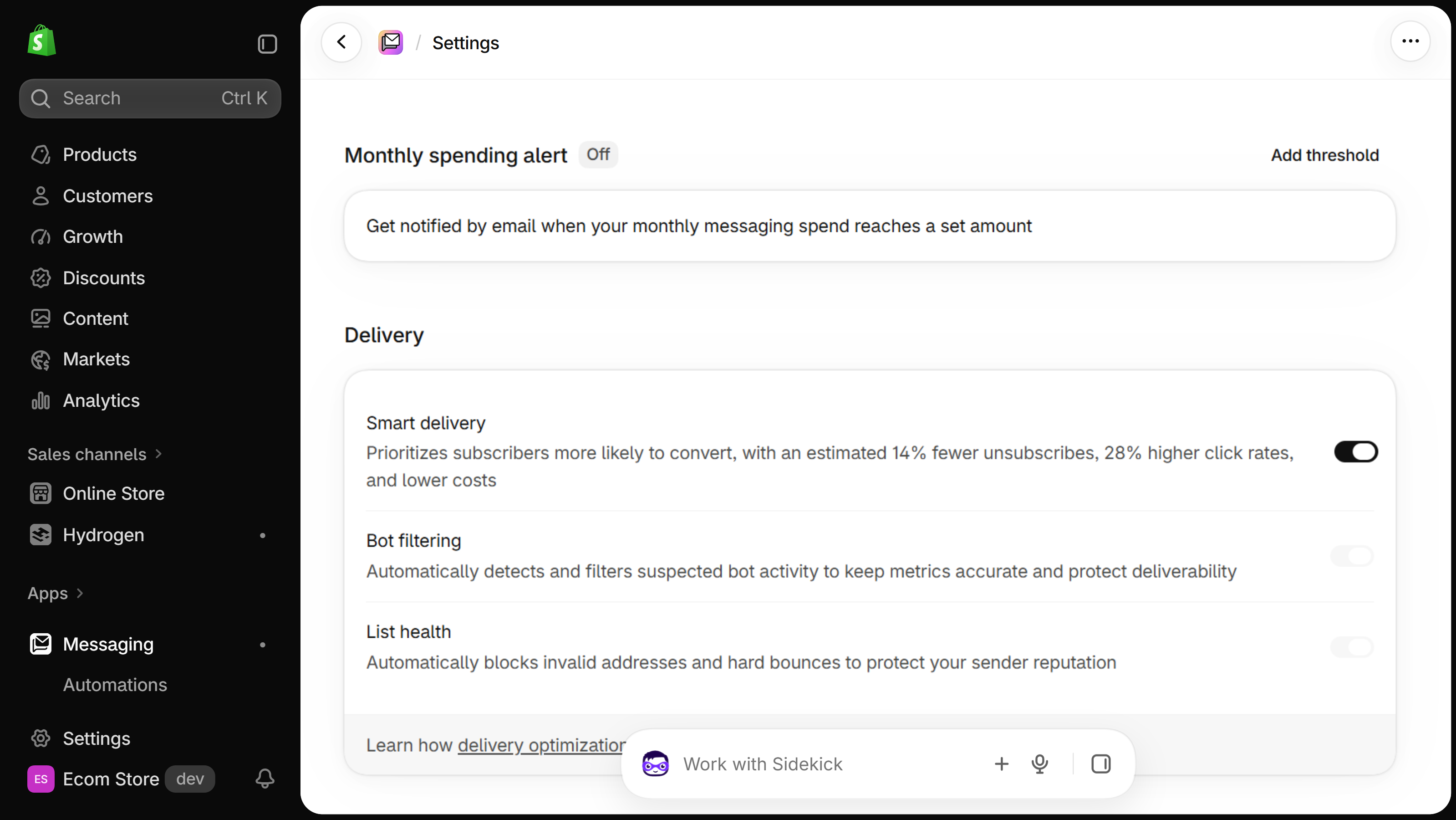
Task: Expand Apps section chevron
Action: pos(80,593)
